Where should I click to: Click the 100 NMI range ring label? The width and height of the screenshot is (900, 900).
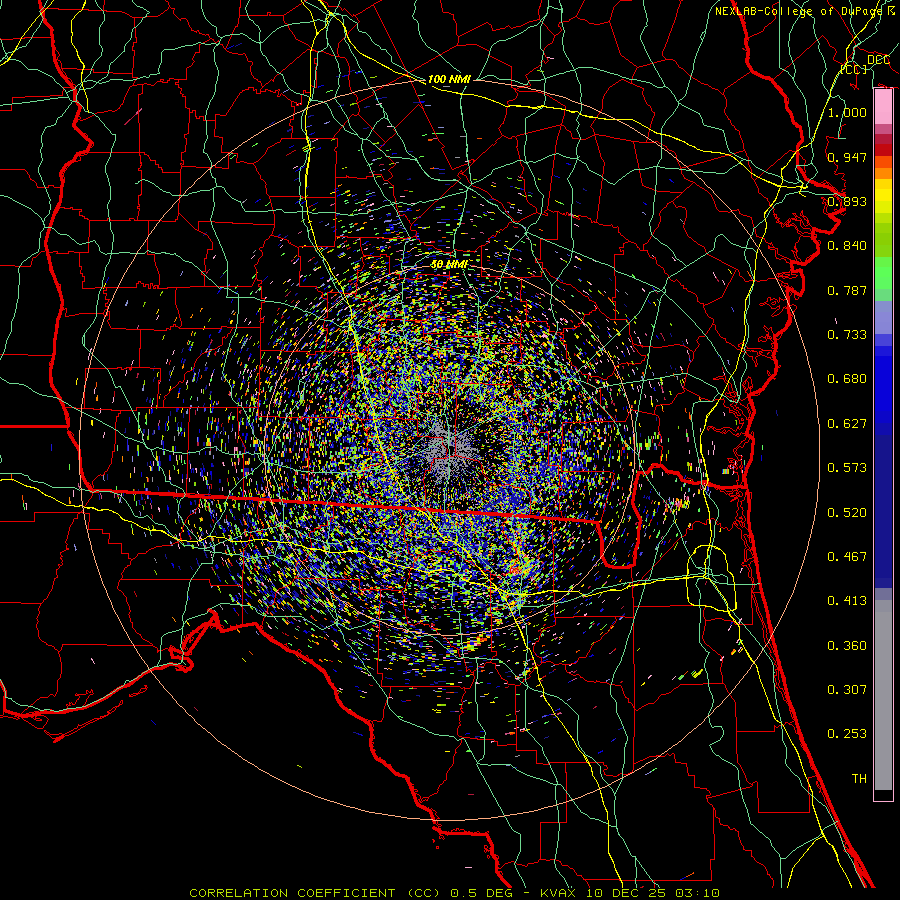click(x=449, y=79)
